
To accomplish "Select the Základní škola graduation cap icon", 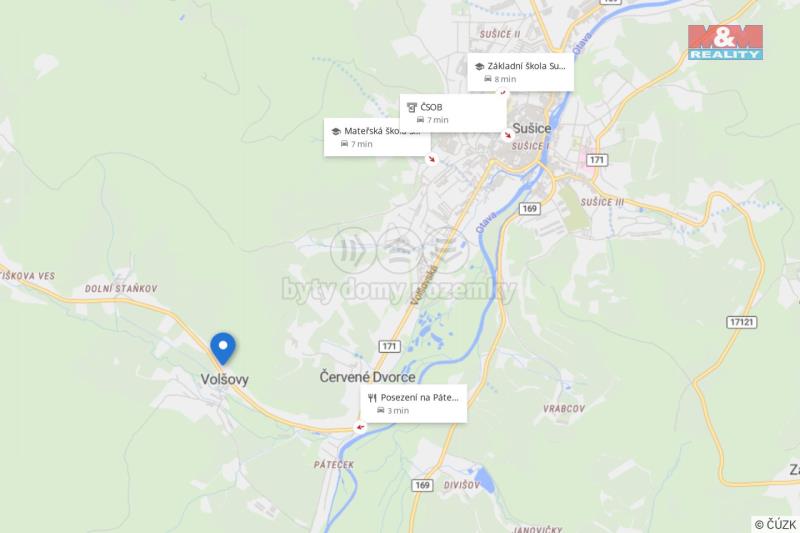I will point(479,66).
